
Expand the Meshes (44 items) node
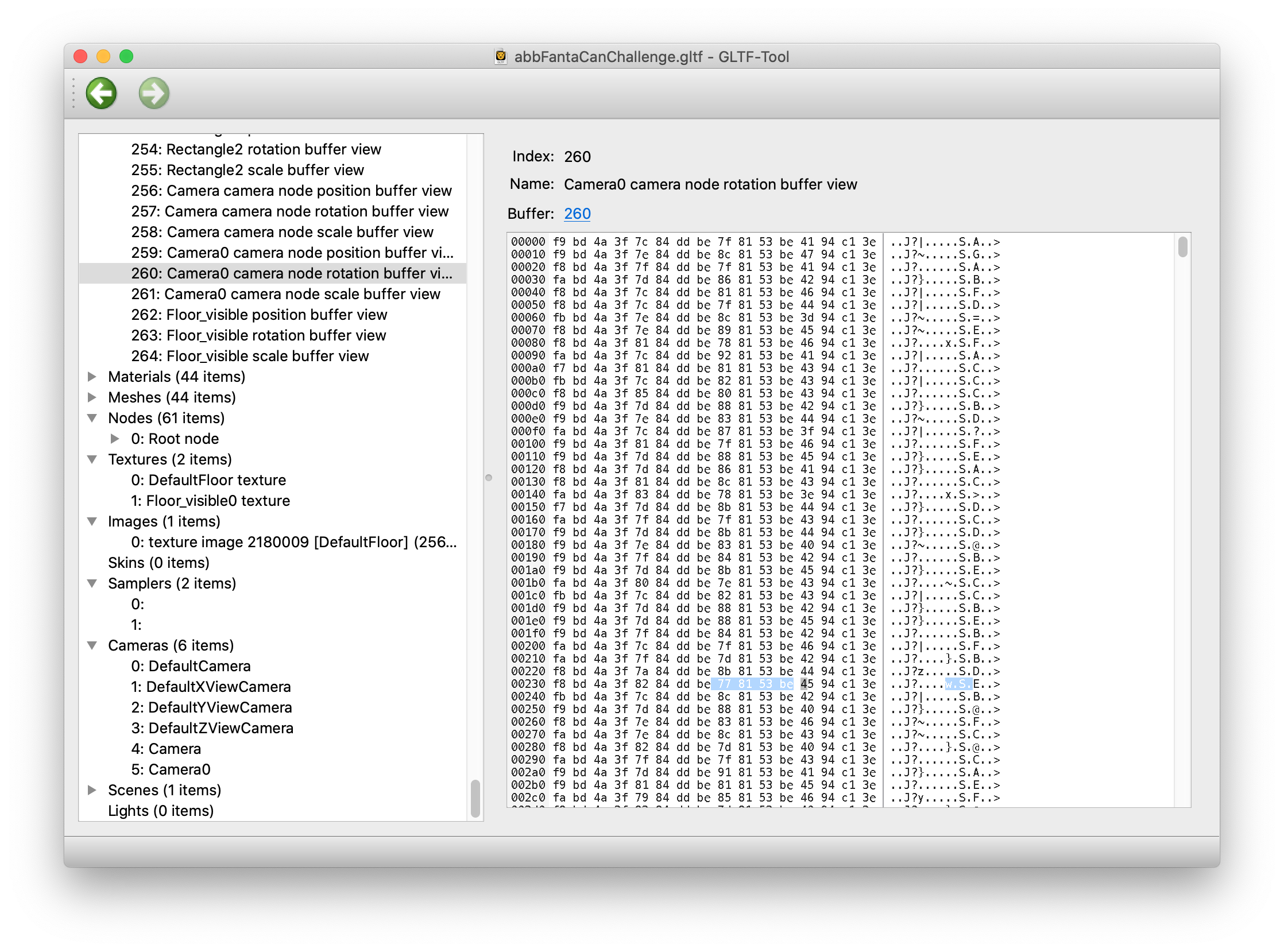[92, 398]
